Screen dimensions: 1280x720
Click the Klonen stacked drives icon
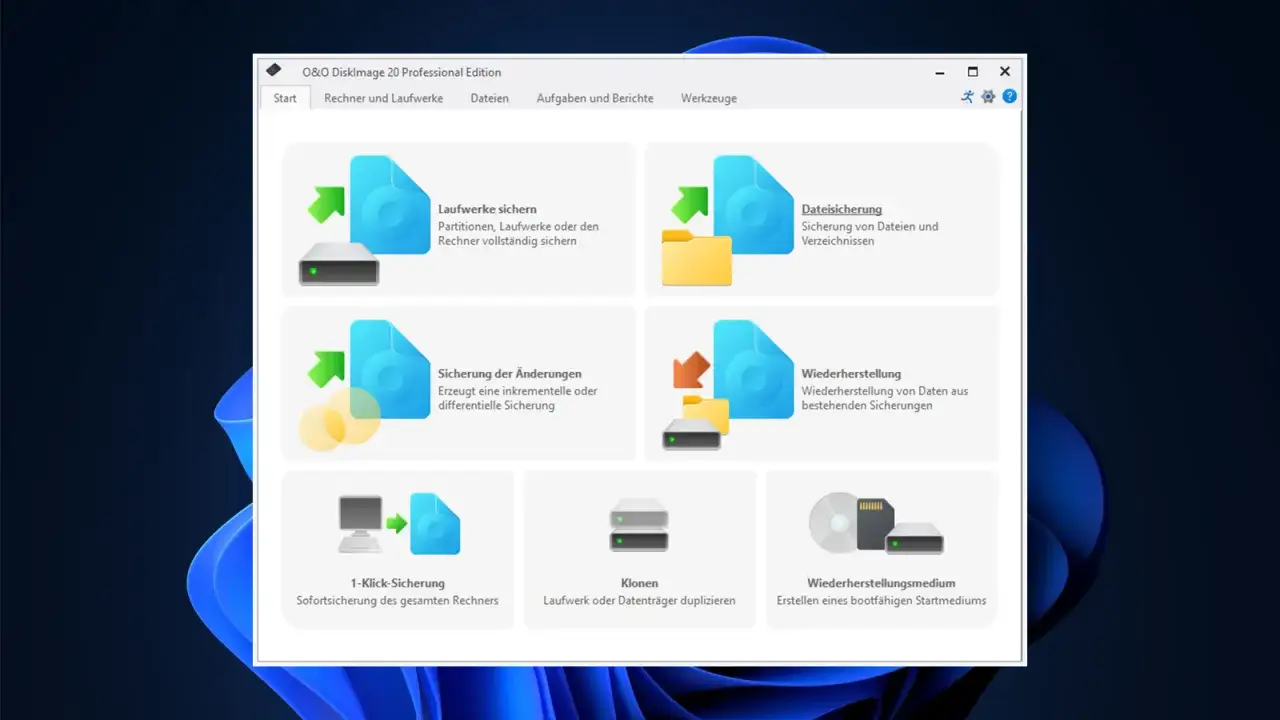639,525
